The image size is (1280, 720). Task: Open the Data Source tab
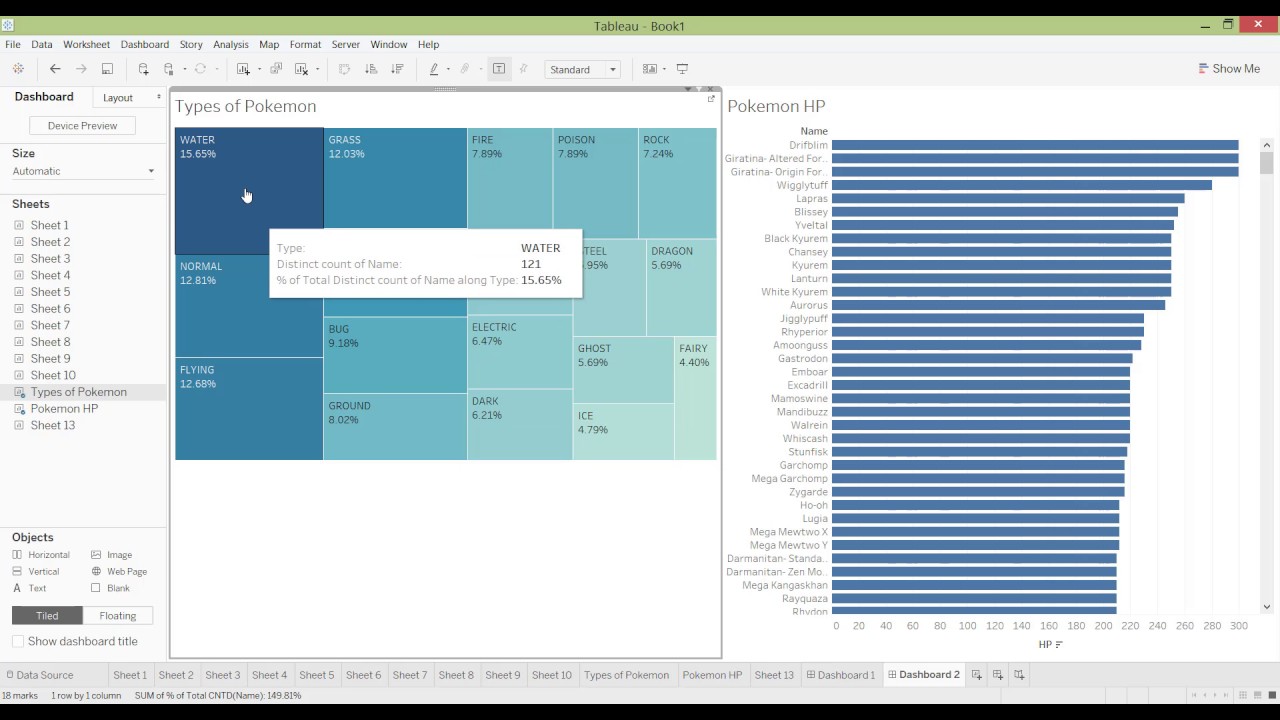40,675
